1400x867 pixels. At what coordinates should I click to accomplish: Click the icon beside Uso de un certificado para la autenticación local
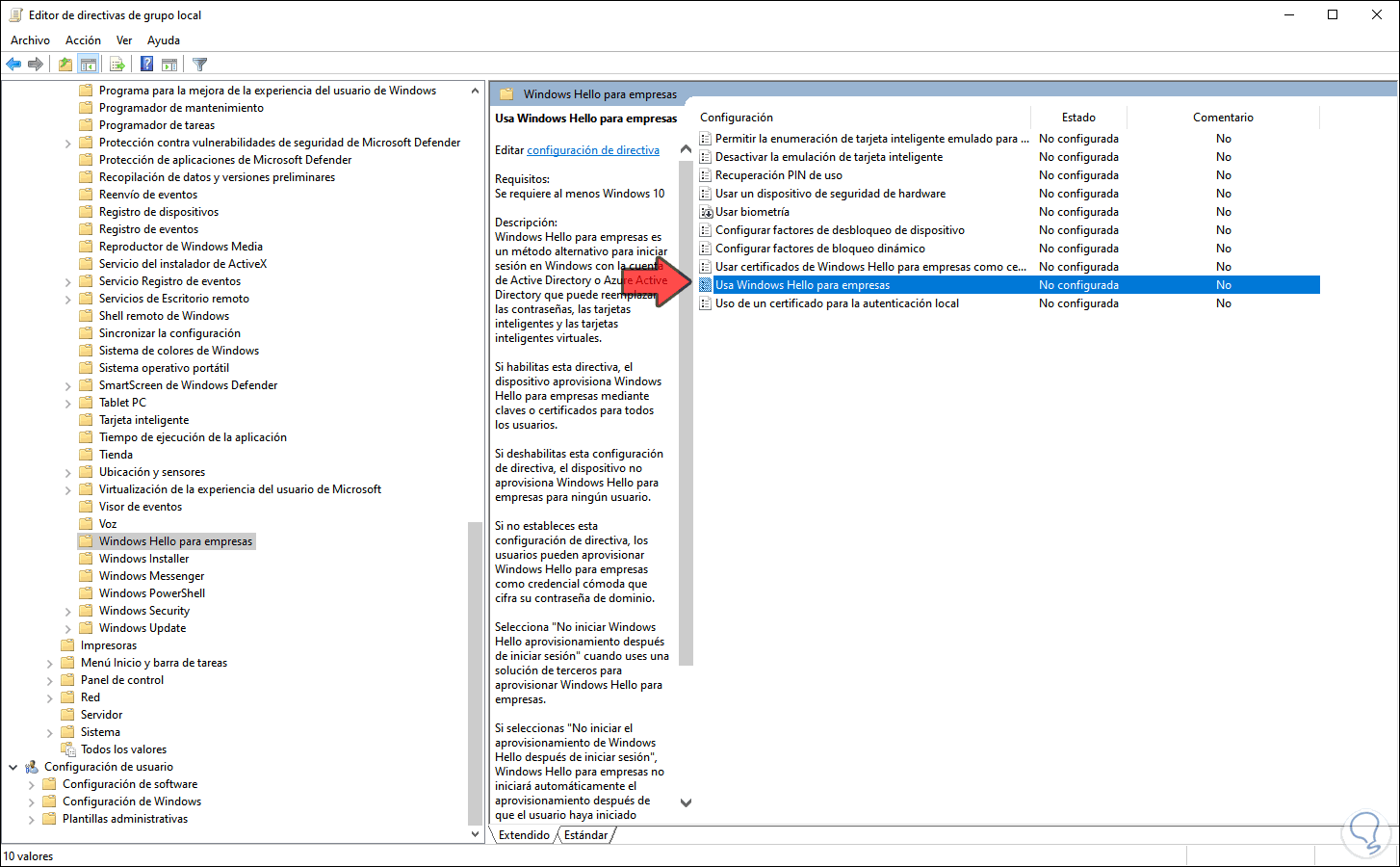click(x=706, y=303)
